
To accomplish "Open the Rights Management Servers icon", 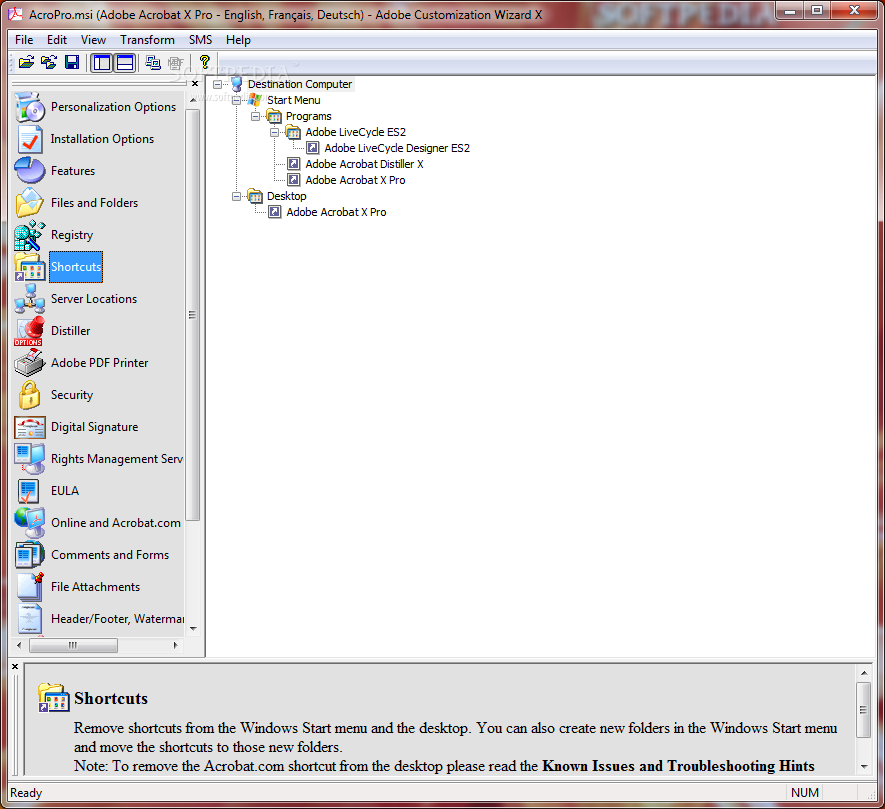I will (x=30, y=459).
